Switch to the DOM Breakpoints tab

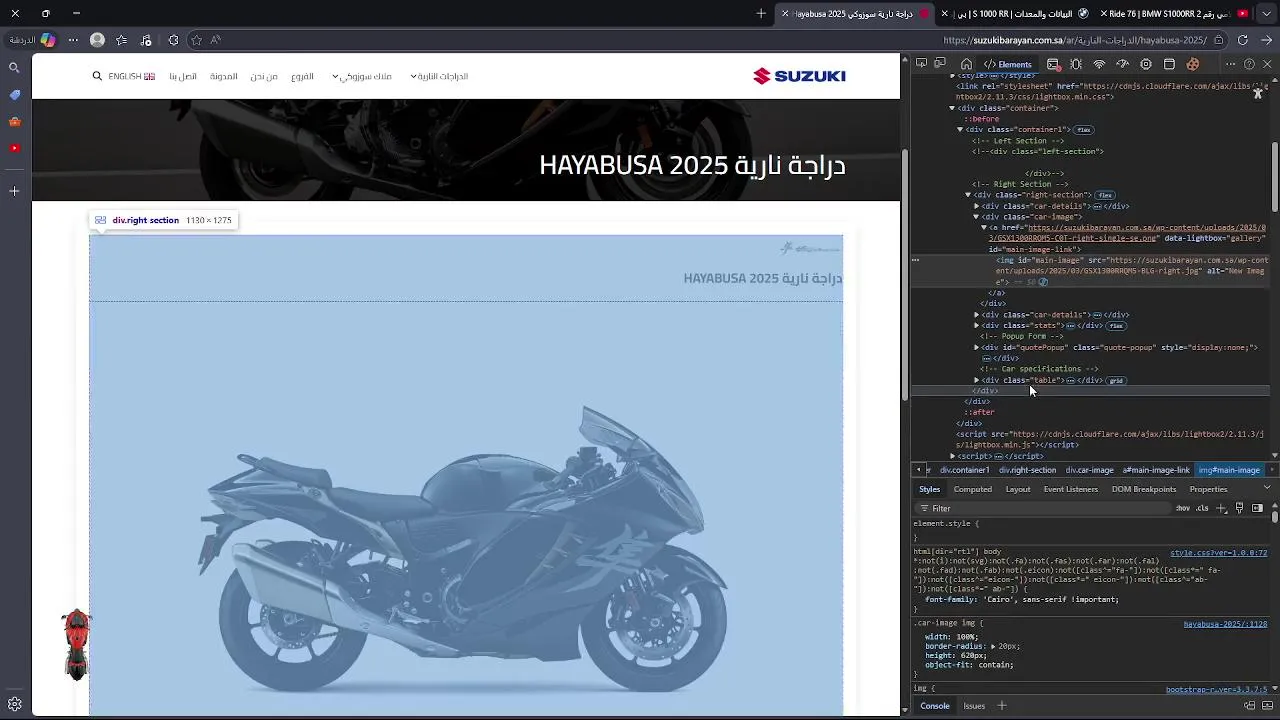(x=1143, y=489)
